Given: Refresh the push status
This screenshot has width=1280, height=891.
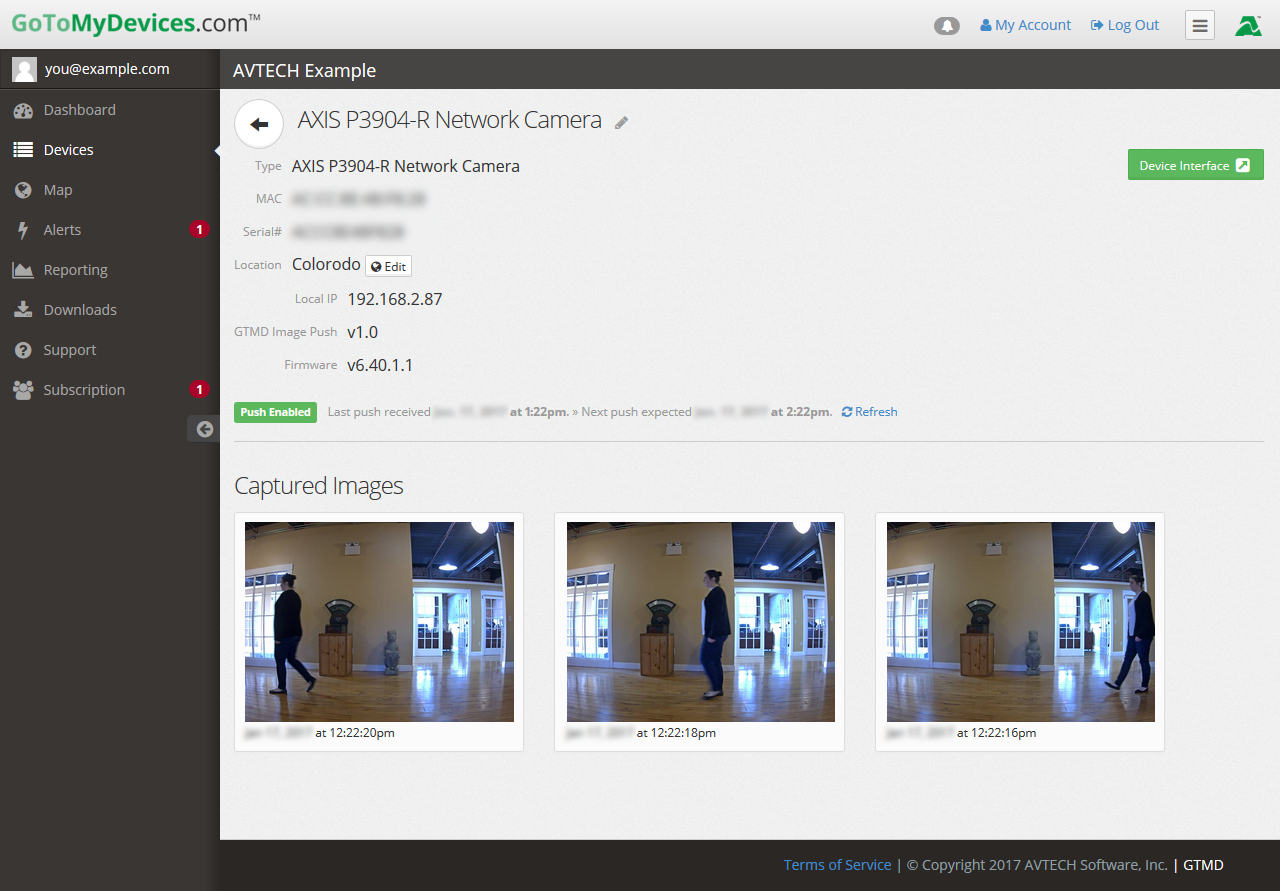Looking at the screenshot, I should tap(869, 412).
